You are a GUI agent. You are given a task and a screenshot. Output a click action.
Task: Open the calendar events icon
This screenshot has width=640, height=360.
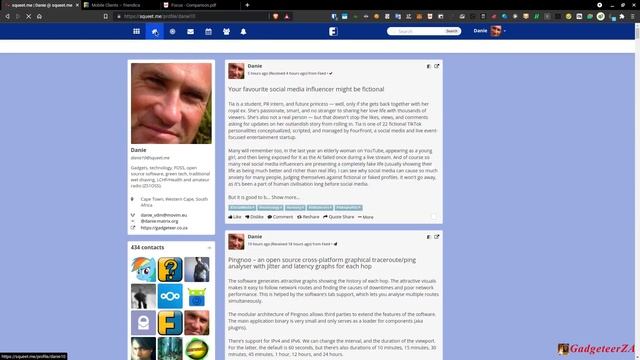[208, 31]
